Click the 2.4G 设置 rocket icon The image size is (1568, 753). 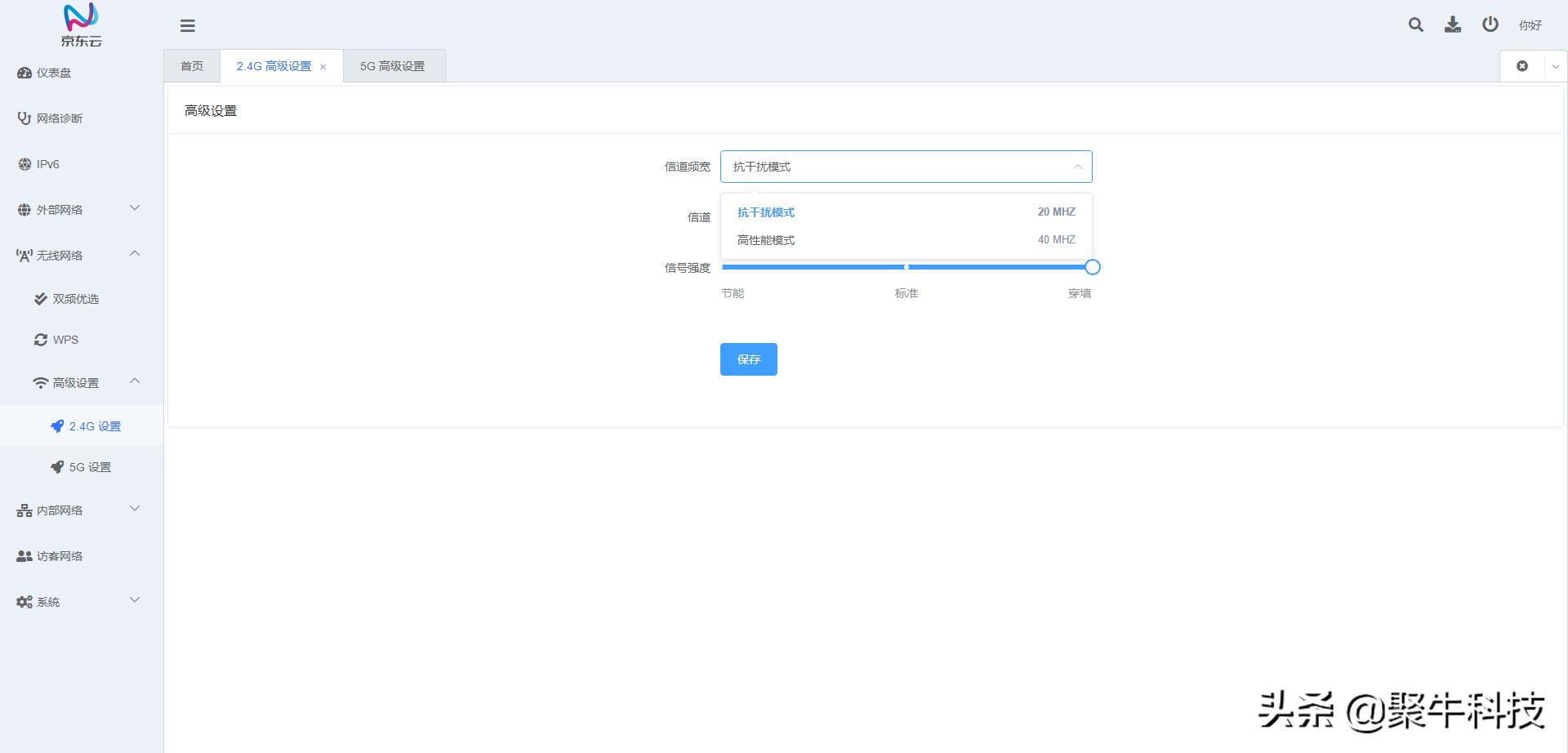57,426
